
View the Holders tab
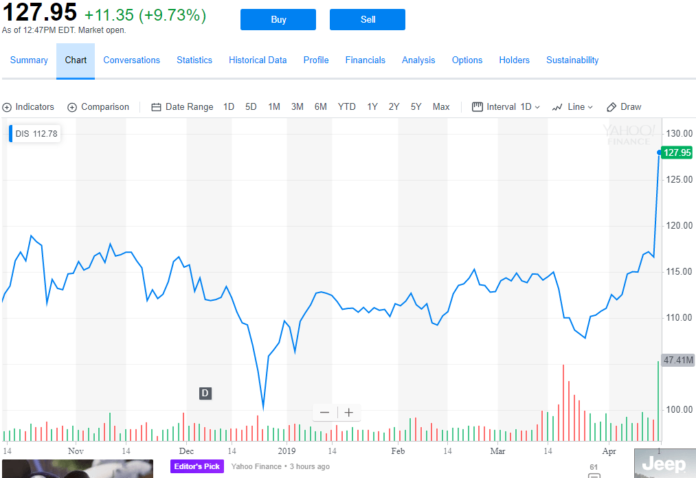click(x=514, y=60)
